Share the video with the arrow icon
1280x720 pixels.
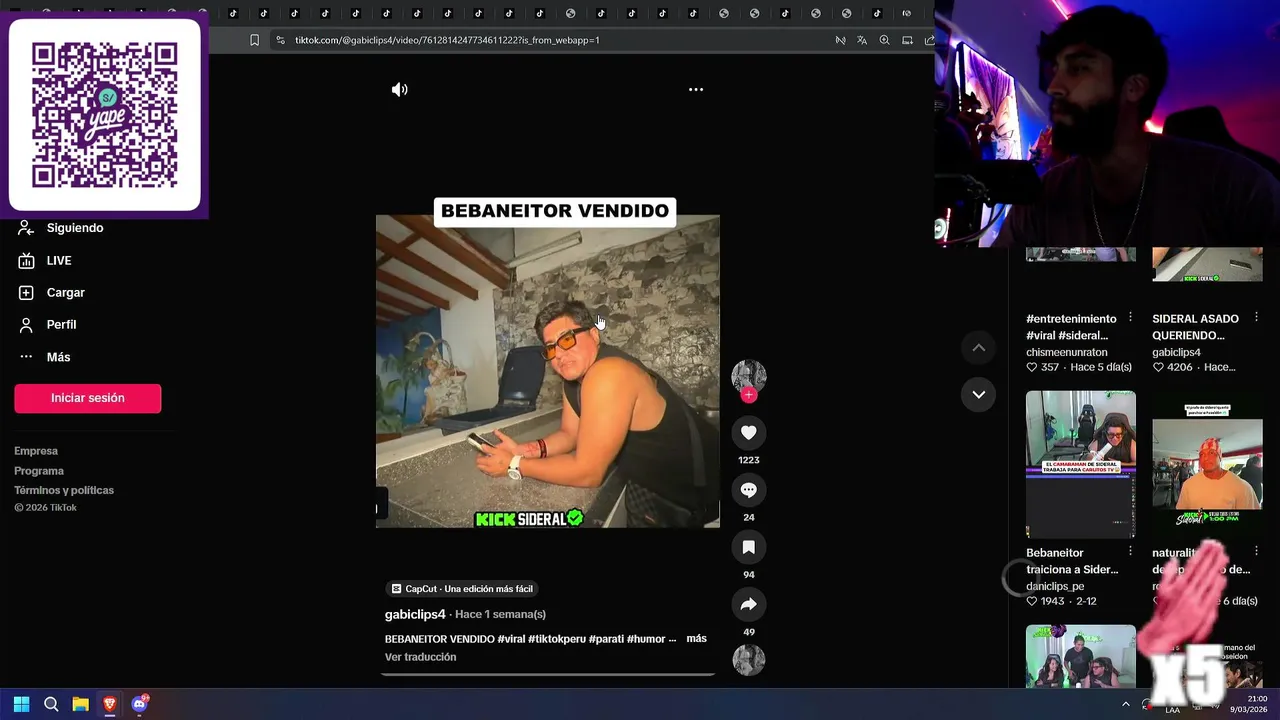point(748,604)
